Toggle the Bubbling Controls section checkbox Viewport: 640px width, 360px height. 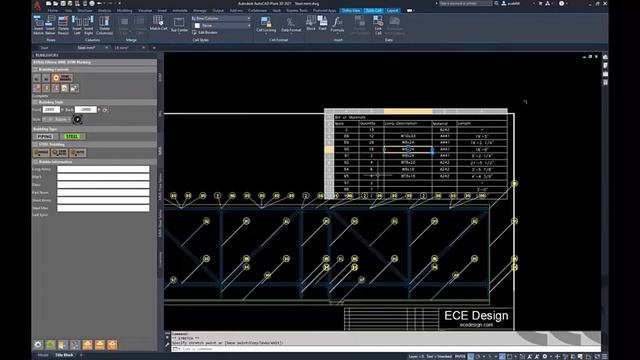[36, 70]
